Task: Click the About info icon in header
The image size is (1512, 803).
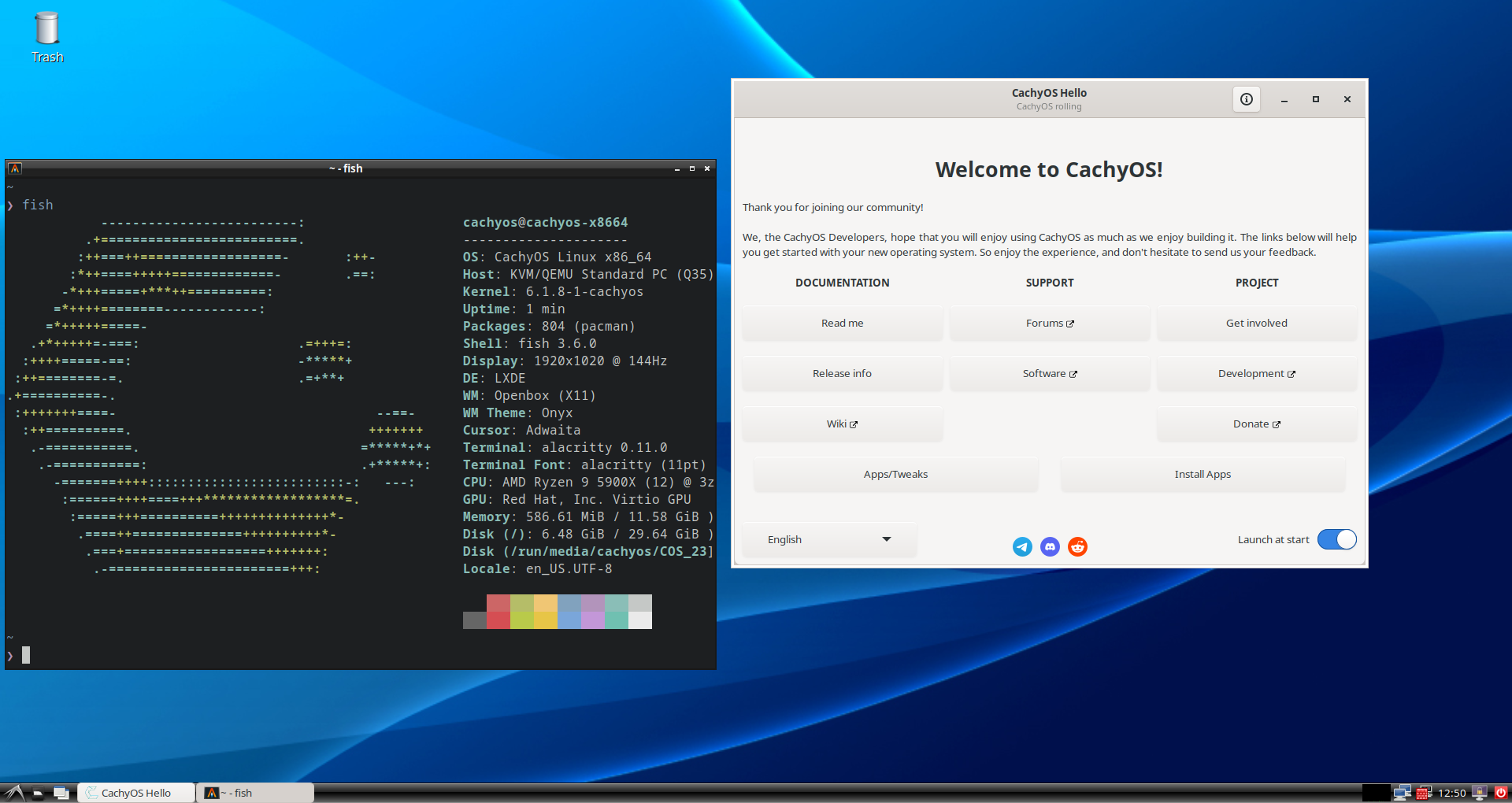Action: coord(1246,99)
